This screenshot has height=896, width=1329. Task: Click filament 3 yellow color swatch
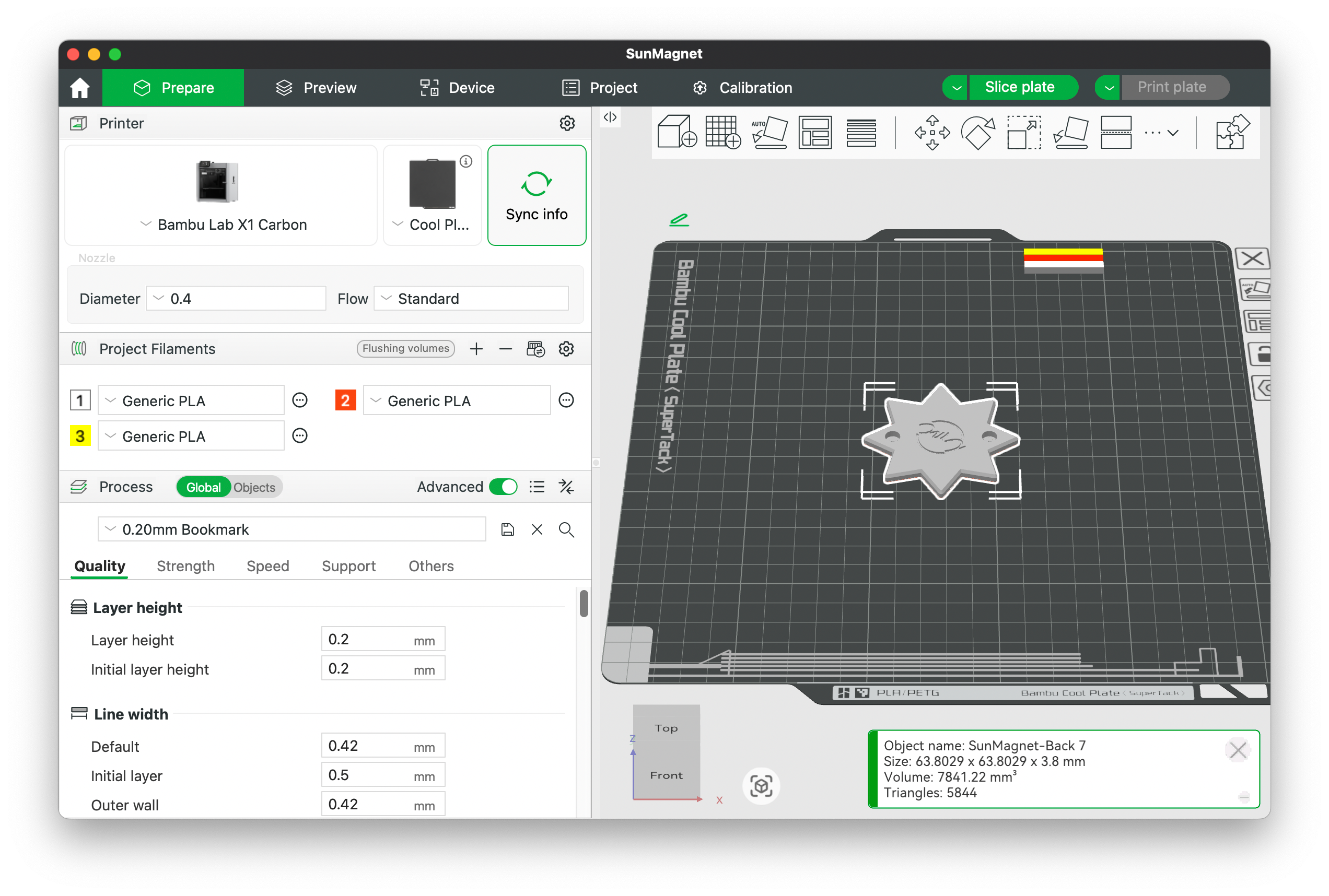(x=80, y=435)
